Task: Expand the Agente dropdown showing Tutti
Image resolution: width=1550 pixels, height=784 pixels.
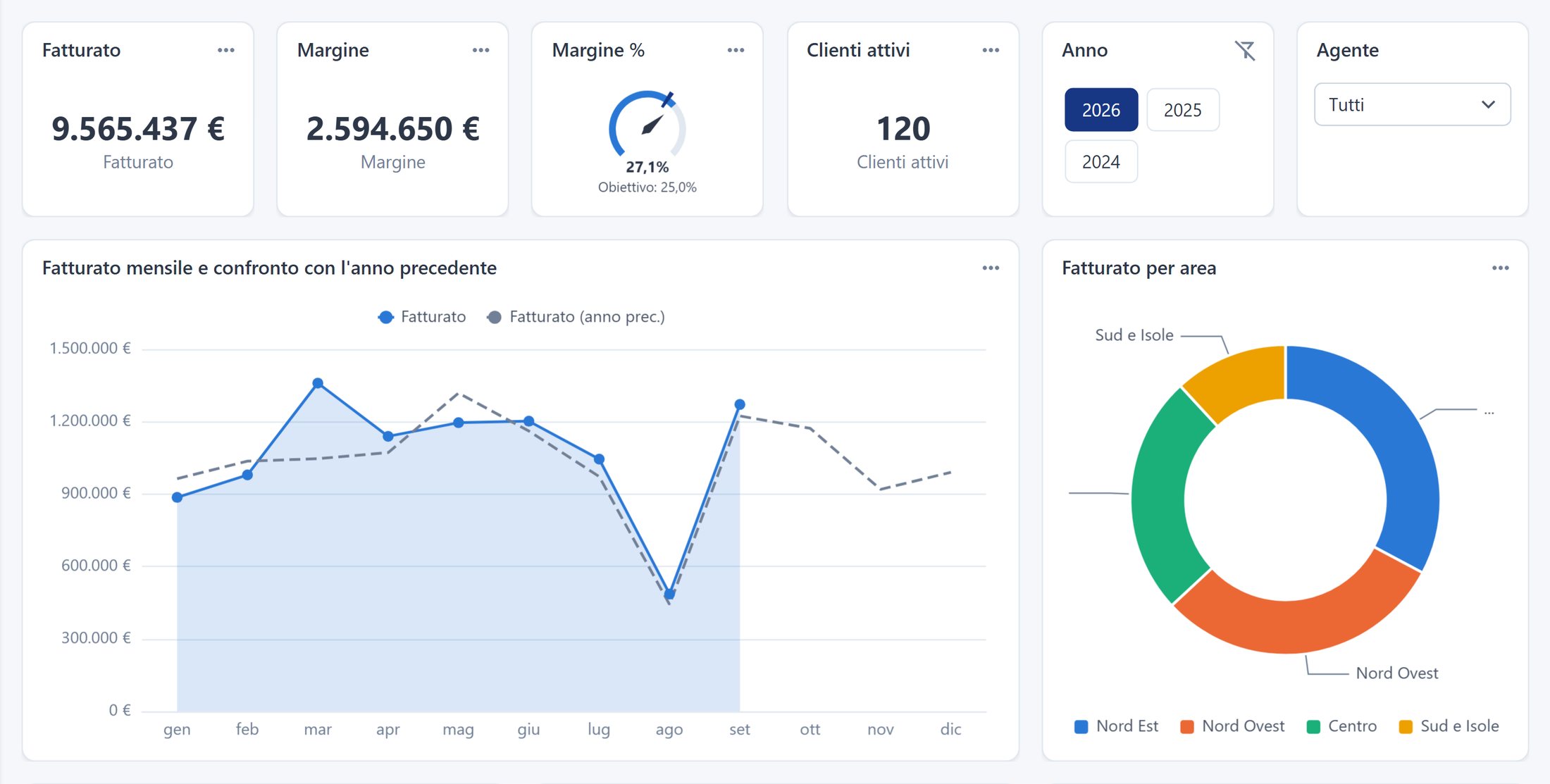Action: coord(1412,105)
